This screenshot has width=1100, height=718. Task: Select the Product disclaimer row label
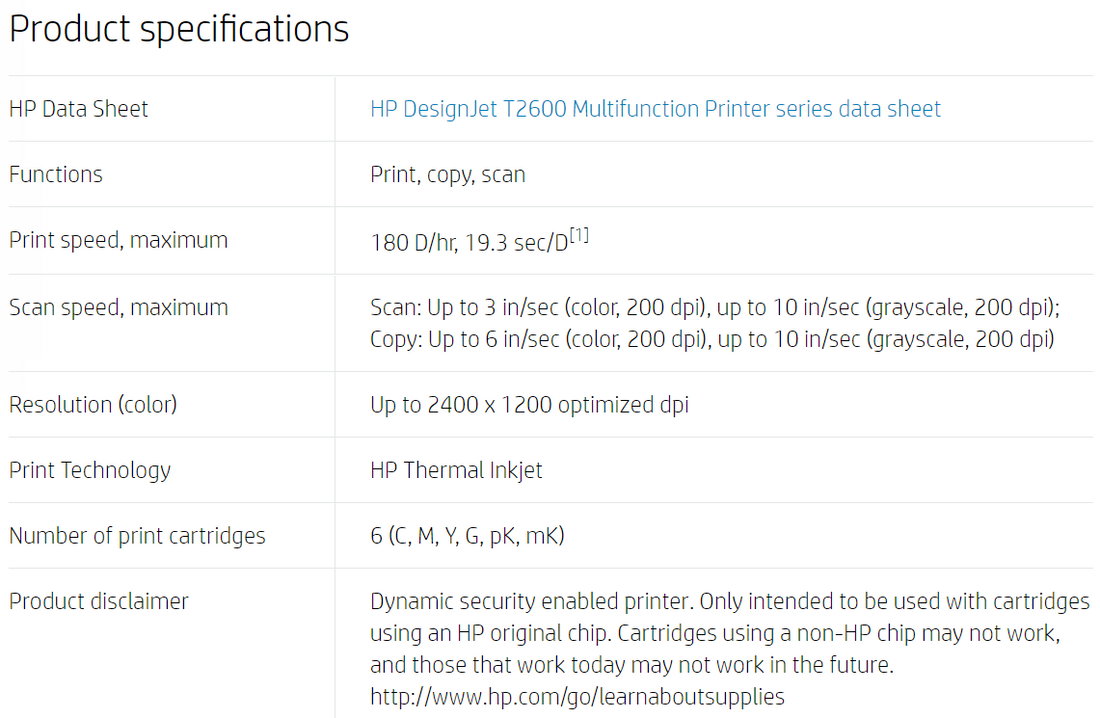pyautogui.click(x=99, y=601)
